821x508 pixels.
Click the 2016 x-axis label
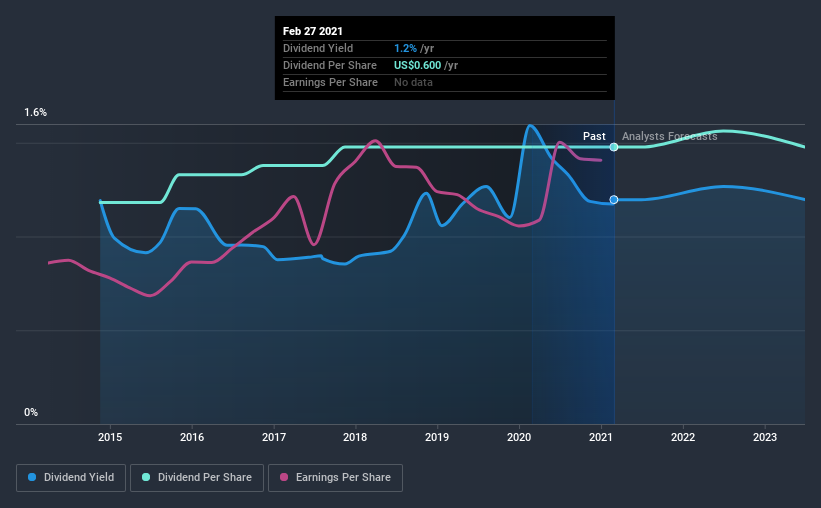[x=192, y=437]
